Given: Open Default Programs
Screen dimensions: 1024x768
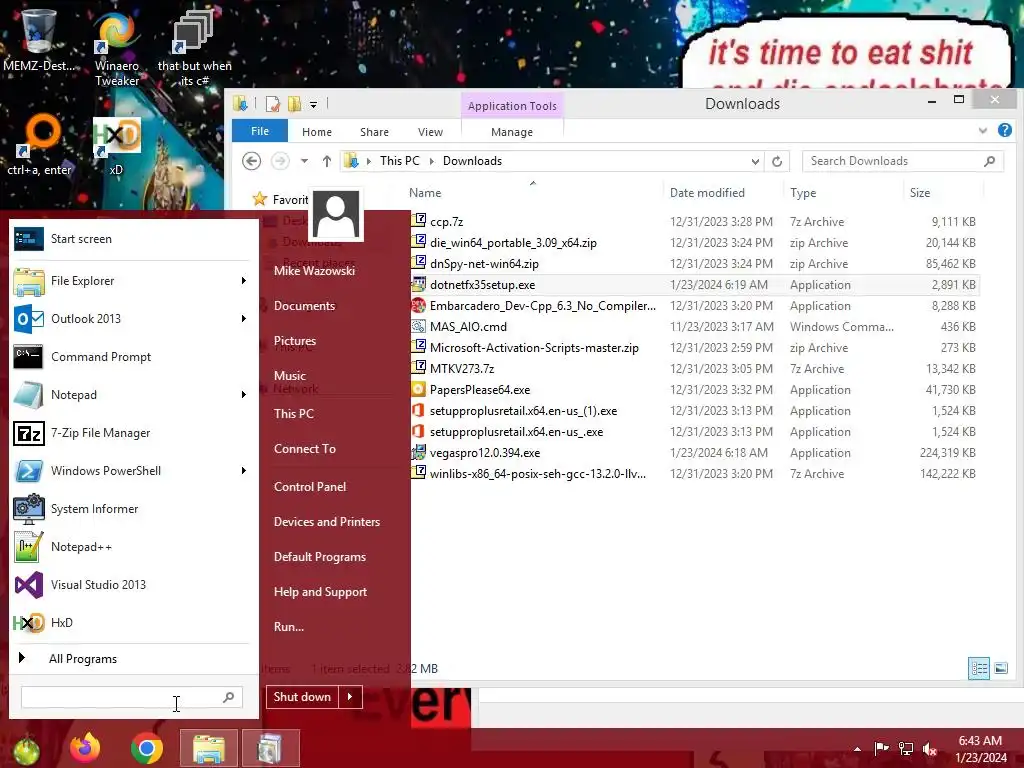Looking at the screenshot, I should coord(319,557).
